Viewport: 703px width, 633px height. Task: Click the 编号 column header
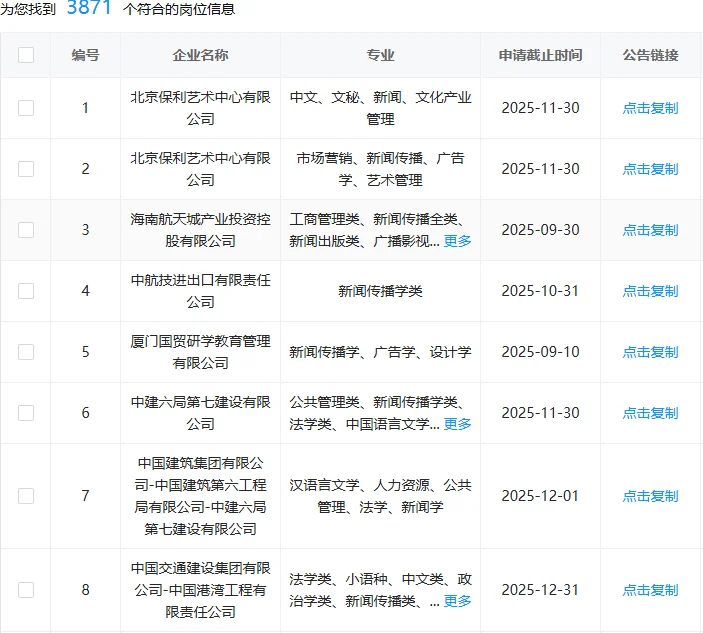[85, 55]
